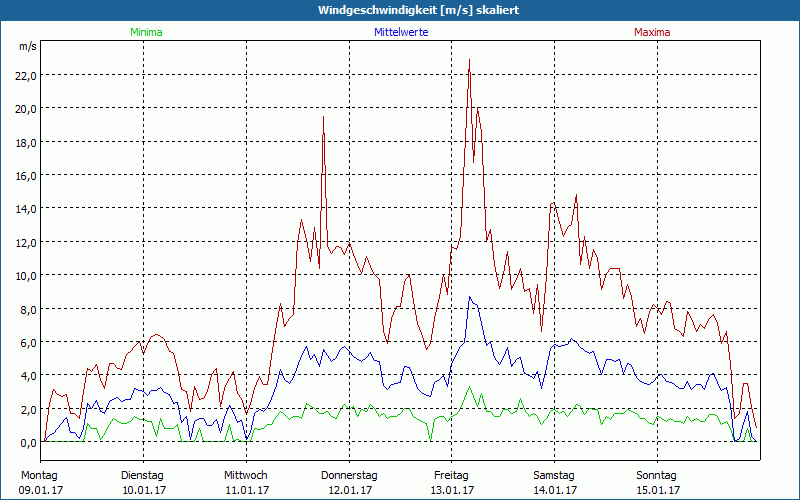Click the '20,0' y-axis value
The height and width of the screenshot is (500, 800).
pyautogui.click(x=26, y=109)
